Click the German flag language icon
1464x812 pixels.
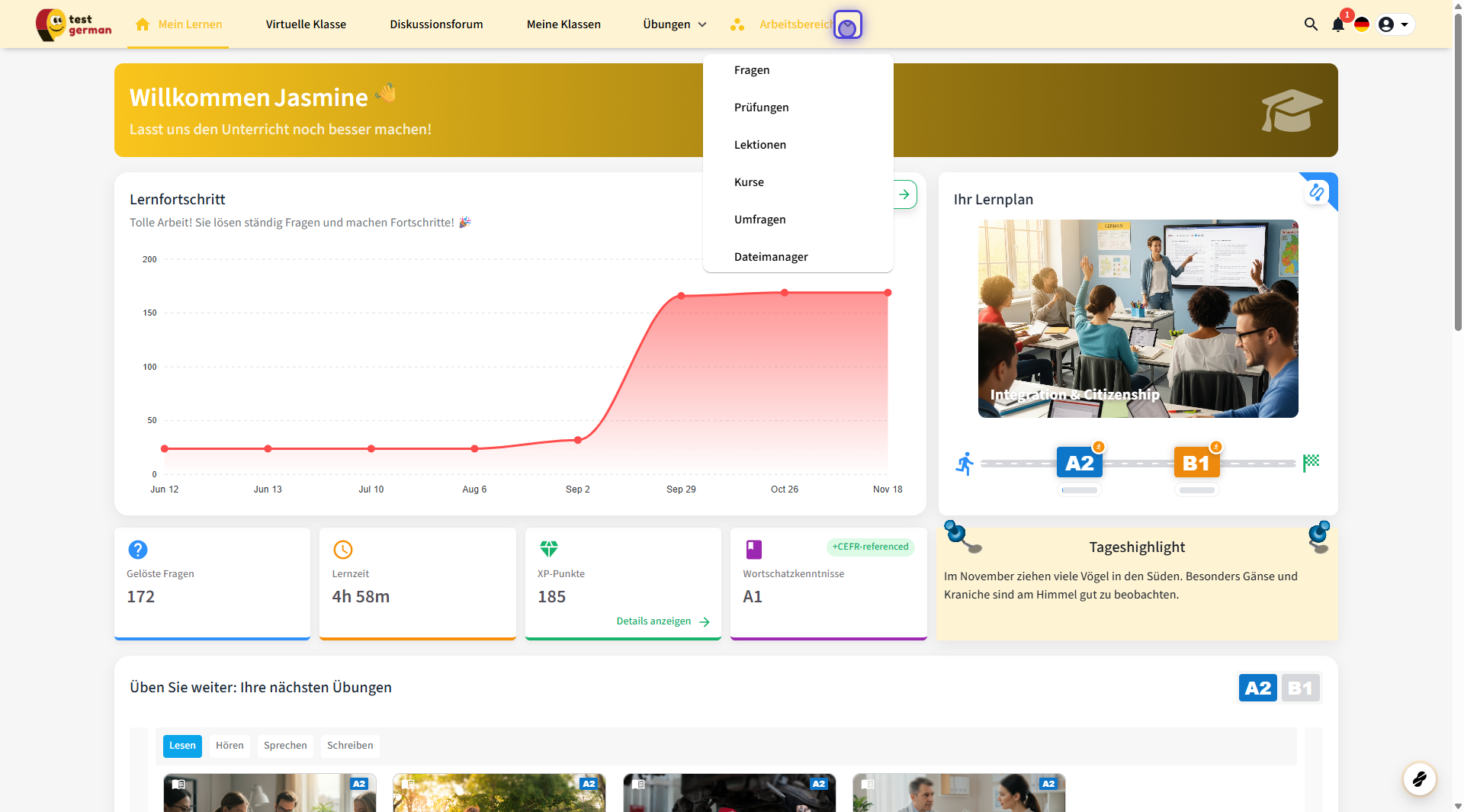pyautogui.click(x=1362, y=24)
